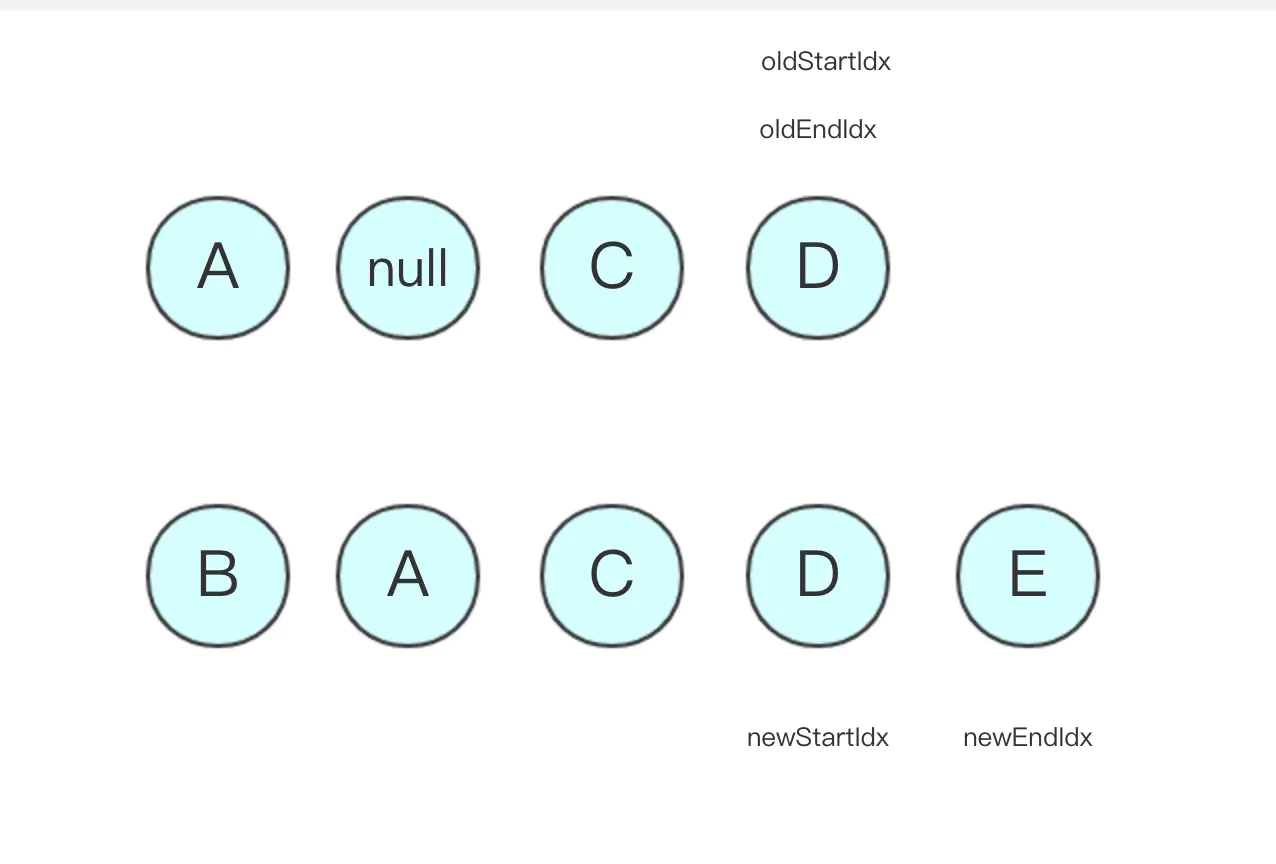Select the A circle in the bottom row

point(408,576)
